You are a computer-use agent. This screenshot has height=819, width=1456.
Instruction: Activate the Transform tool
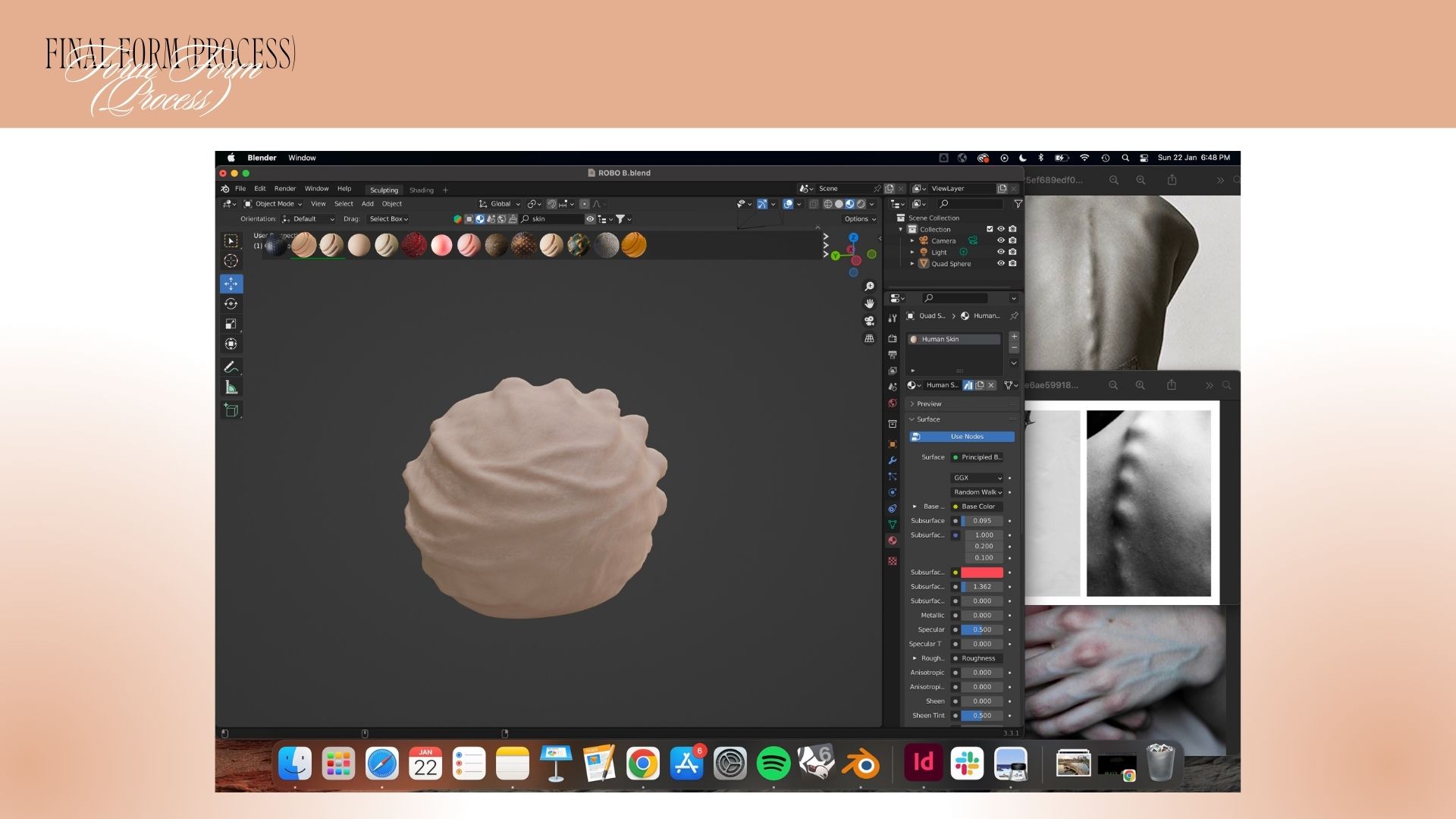click(231, 344)
